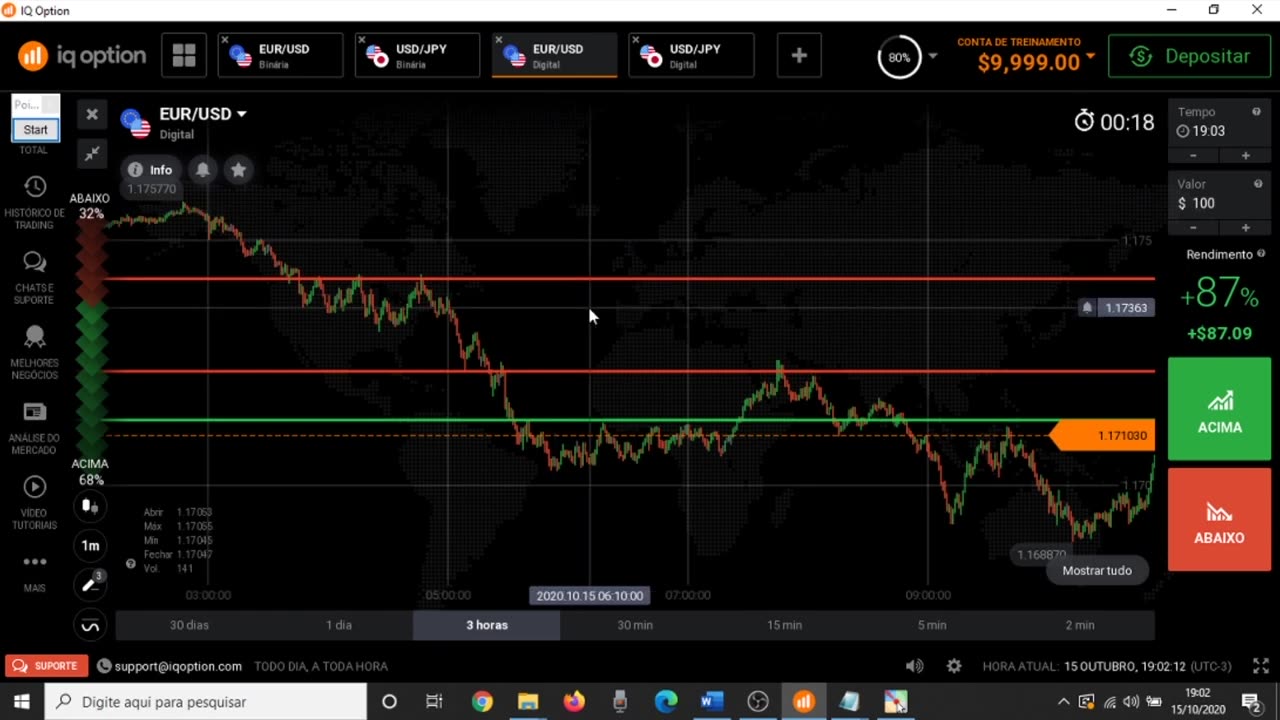This screenshot has height=720, width=1280.
Task: Increase expiration time with plus stepper
Action: click(1245, 156)
